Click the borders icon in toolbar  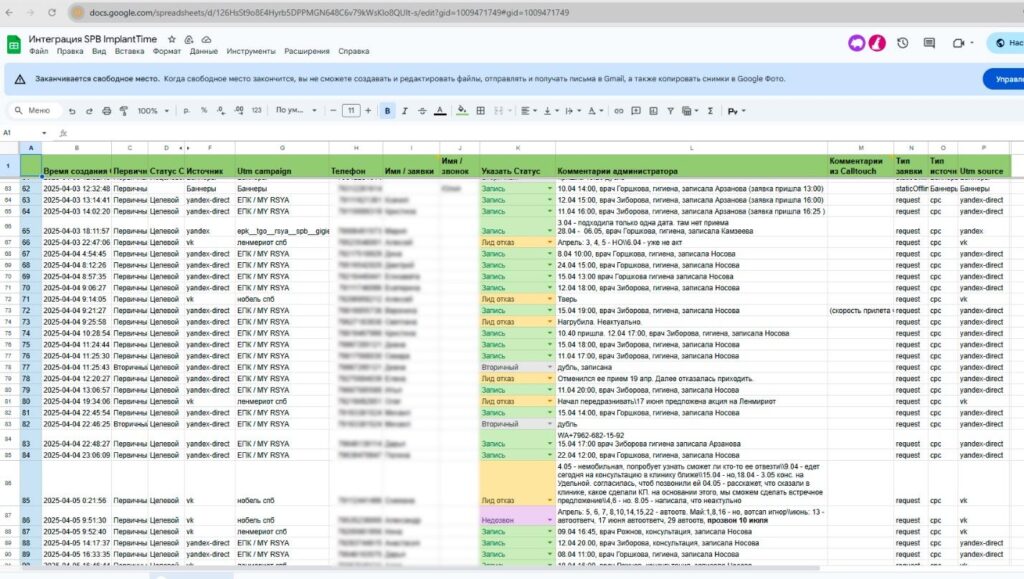tap(480, 111)
